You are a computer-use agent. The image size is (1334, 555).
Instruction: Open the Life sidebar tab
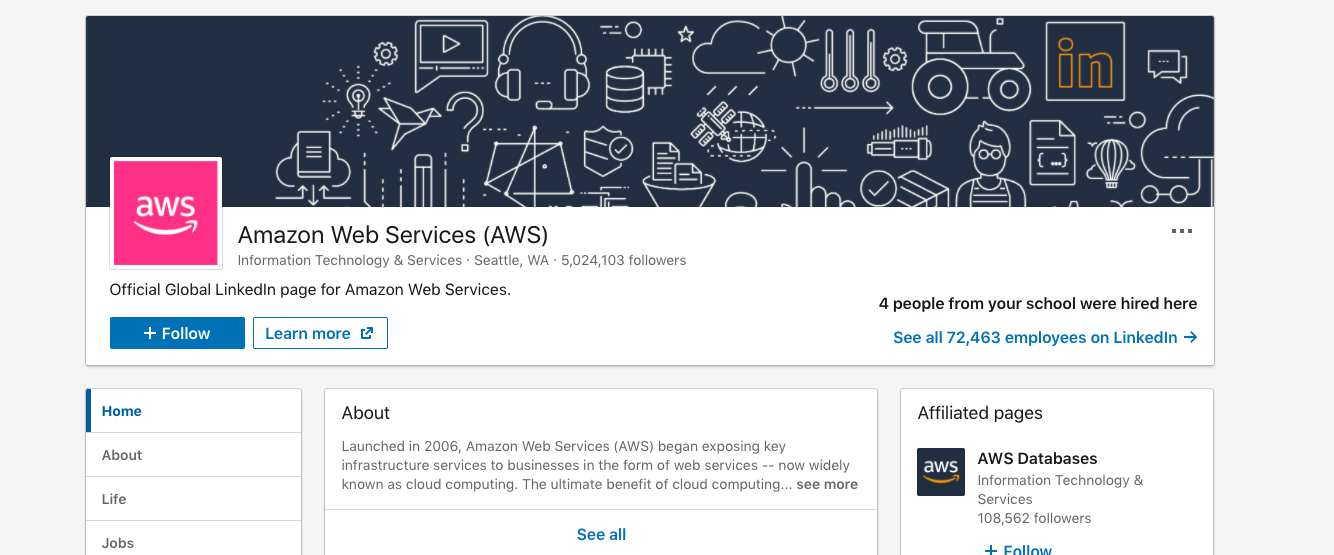[x=194, y=499]
